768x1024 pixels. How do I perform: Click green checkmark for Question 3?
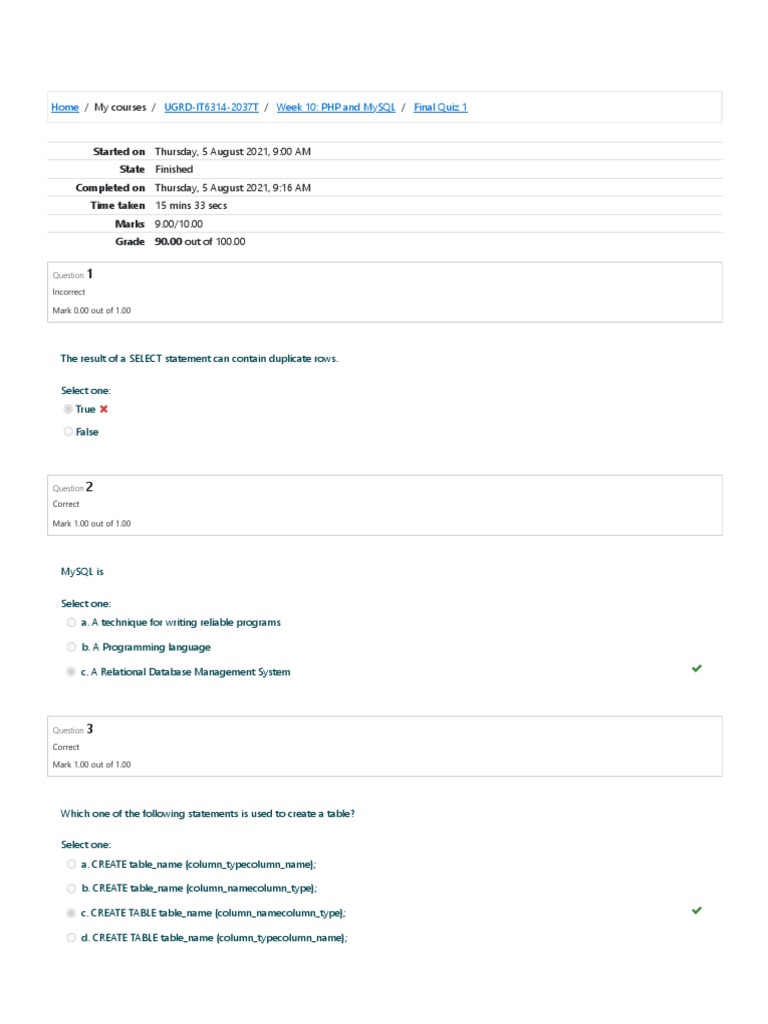[697, 910]
